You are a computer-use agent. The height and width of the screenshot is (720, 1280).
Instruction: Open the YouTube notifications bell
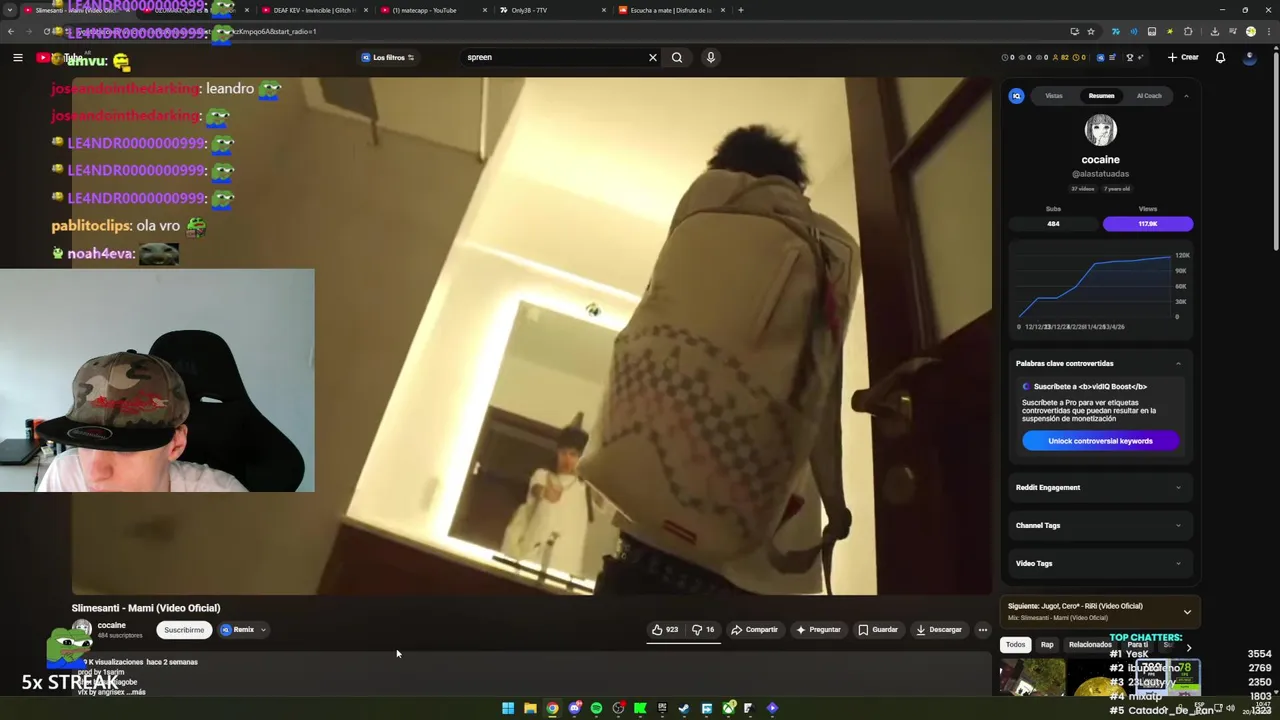pos(1220,57)
